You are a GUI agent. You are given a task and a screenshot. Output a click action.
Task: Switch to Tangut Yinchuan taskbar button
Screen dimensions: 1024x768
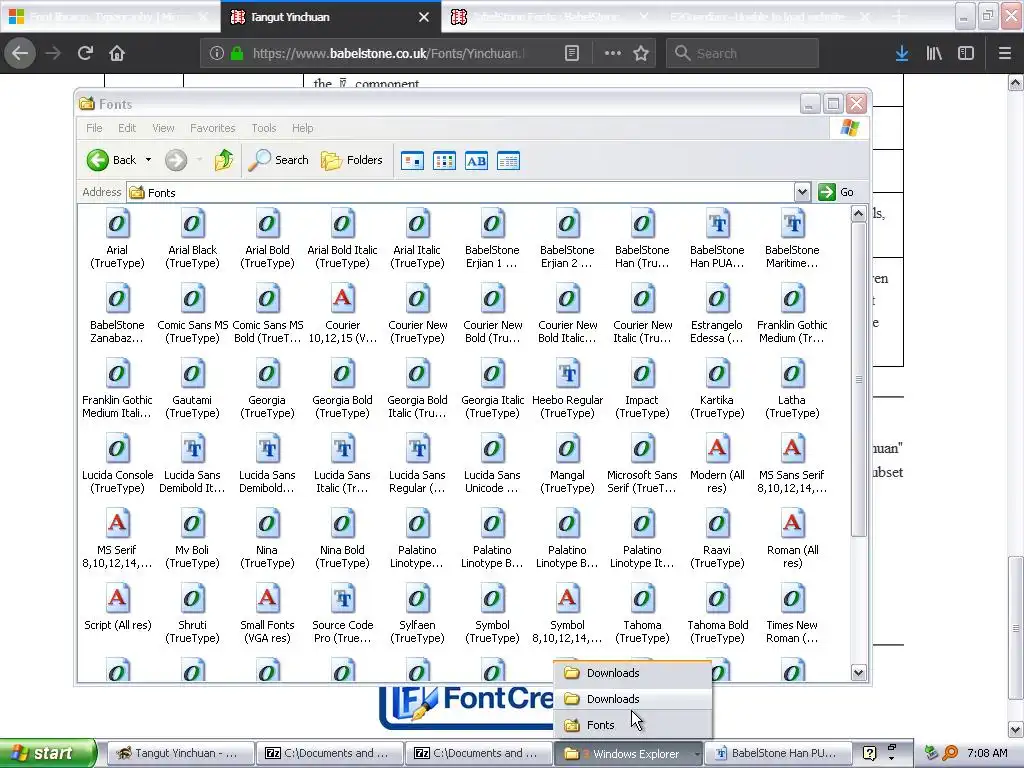(179, 753)
